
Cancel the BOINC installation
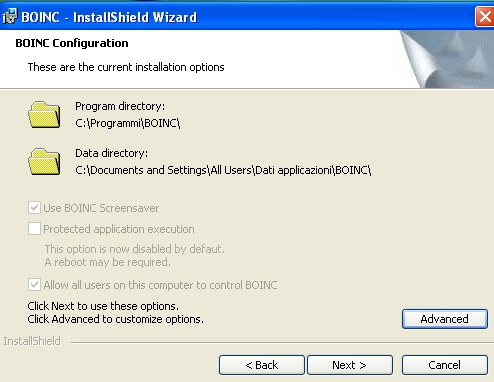click(x=445, y=365)
